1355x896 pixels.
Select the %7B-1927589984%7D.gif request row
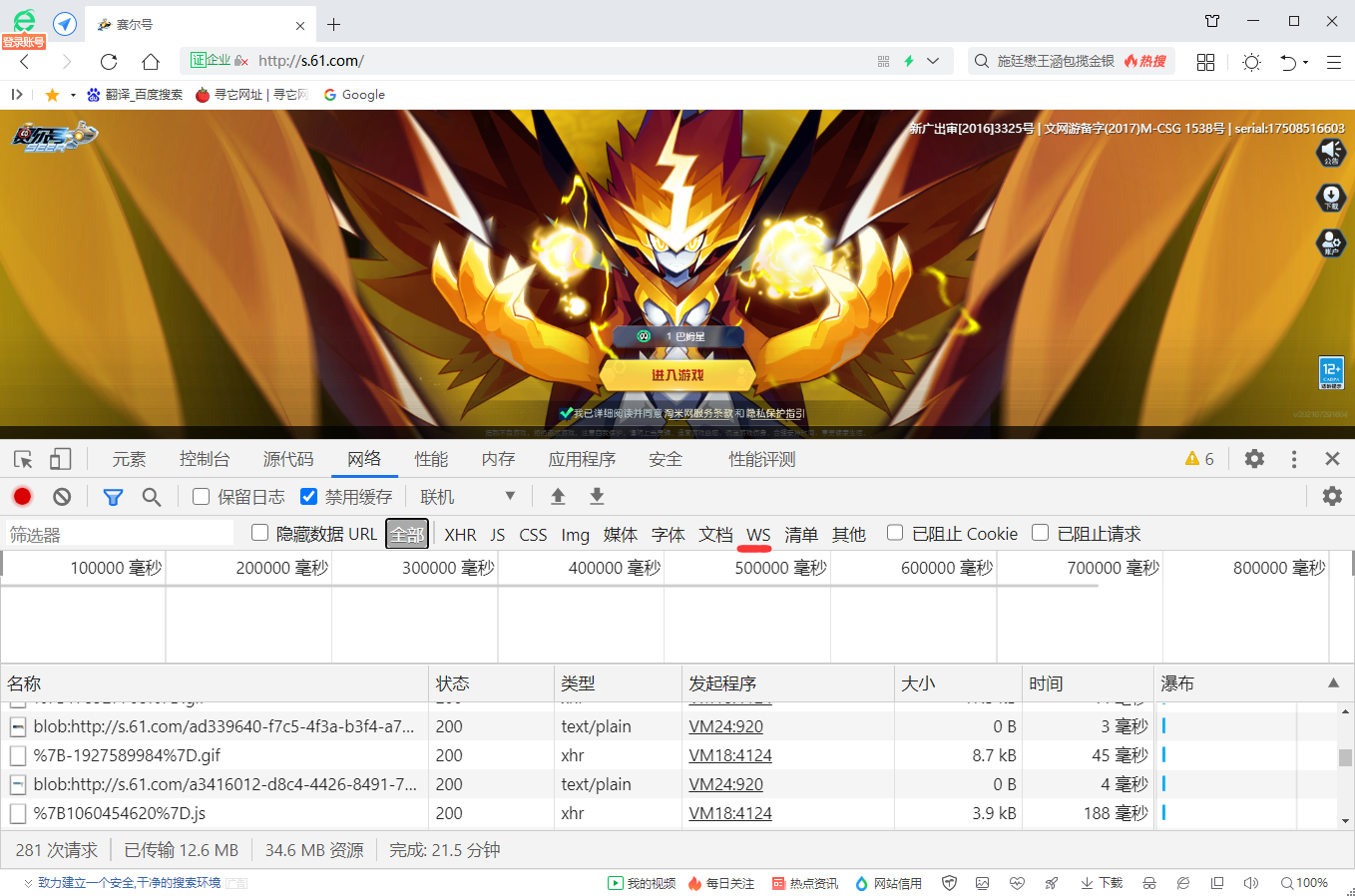(577, 755)
